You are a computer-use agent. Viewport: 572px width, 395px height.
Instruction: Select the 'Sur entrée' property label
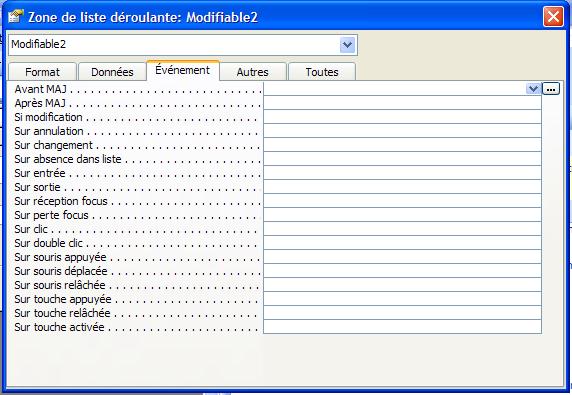click(40, 173)
